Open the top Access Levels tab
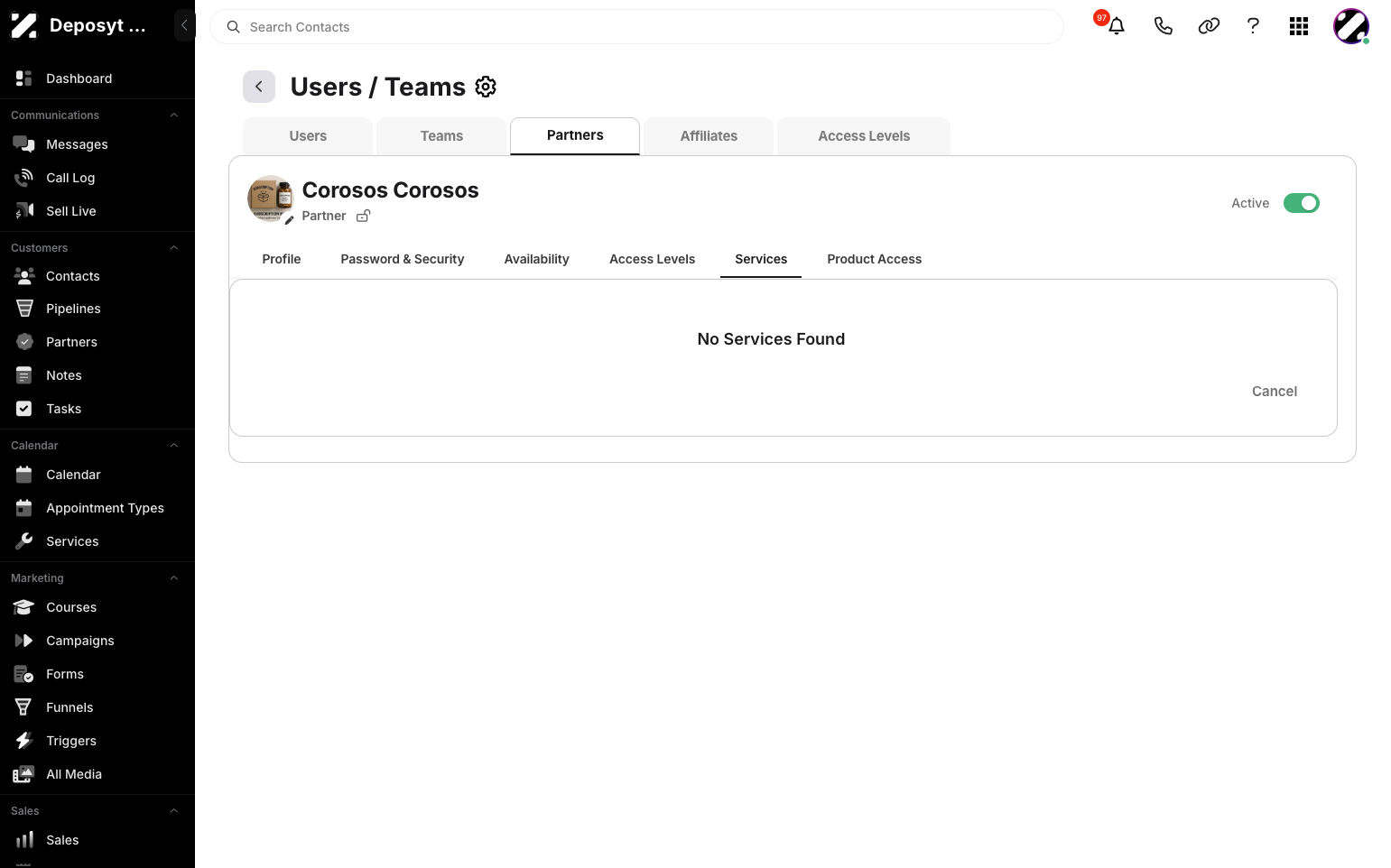The image size is (1391, 868). (864, 136)
